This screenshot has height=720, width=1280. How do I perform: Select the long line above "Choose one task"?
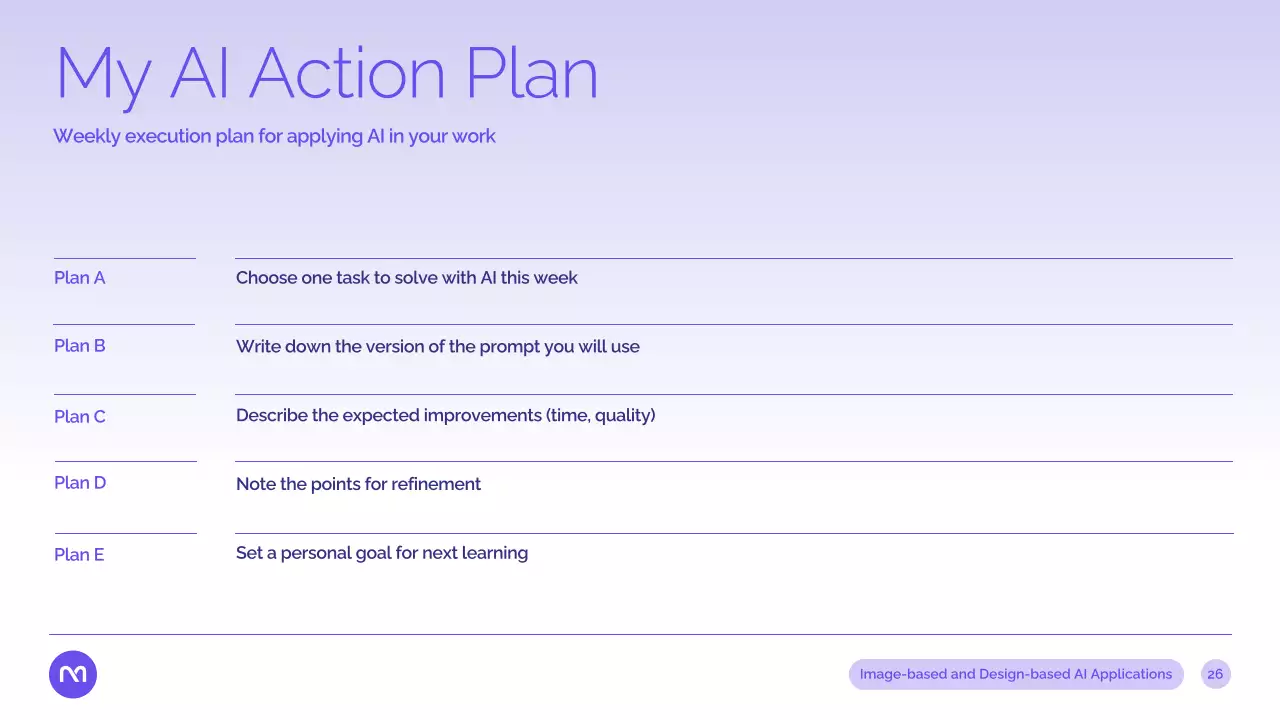click(733, 258)
